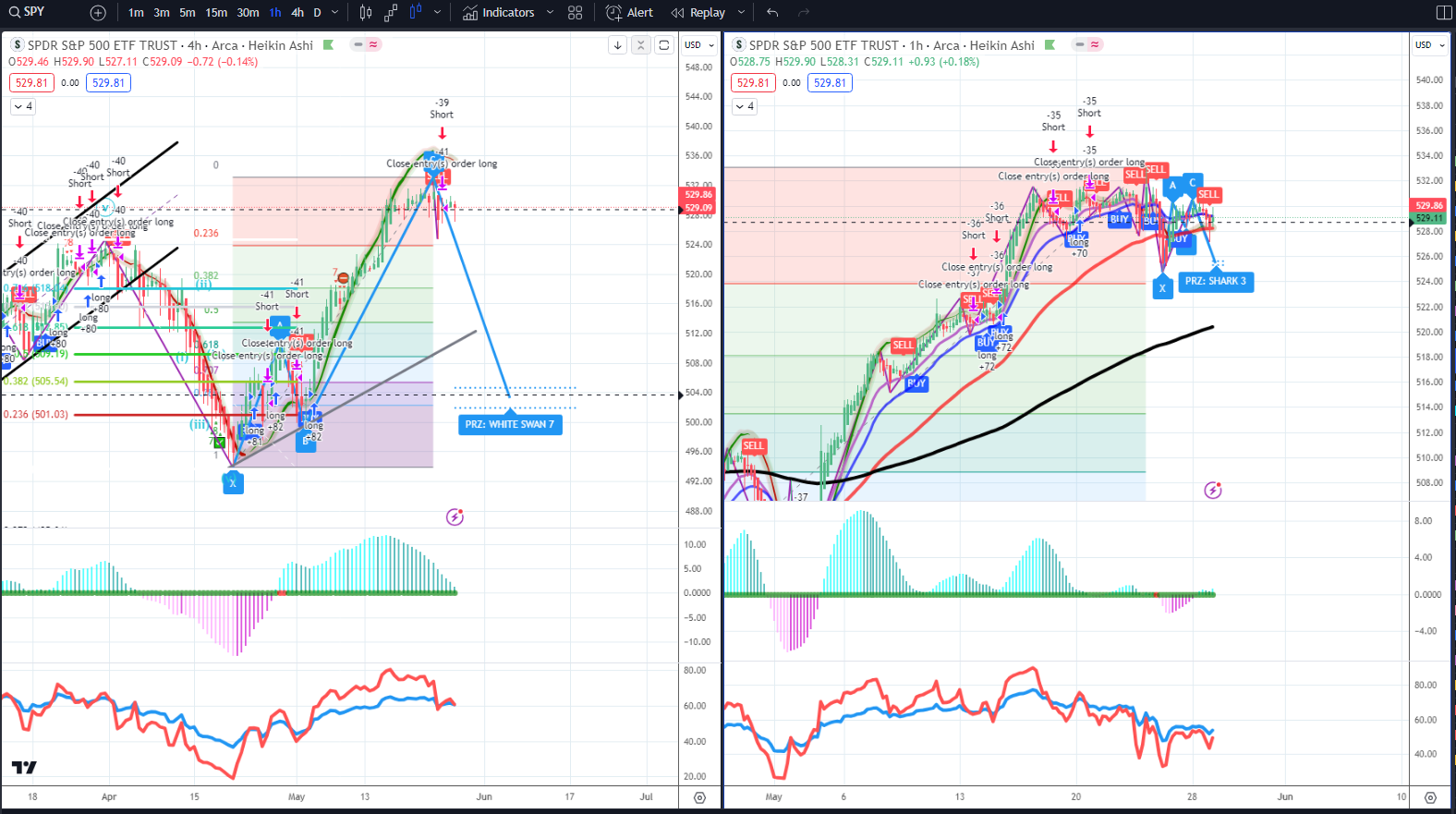The width and height of the screenshot is (1456, 814).
Task: Click the X pattern point on 1h chart
Action: pyautogui.click(x=1162, y=287)
